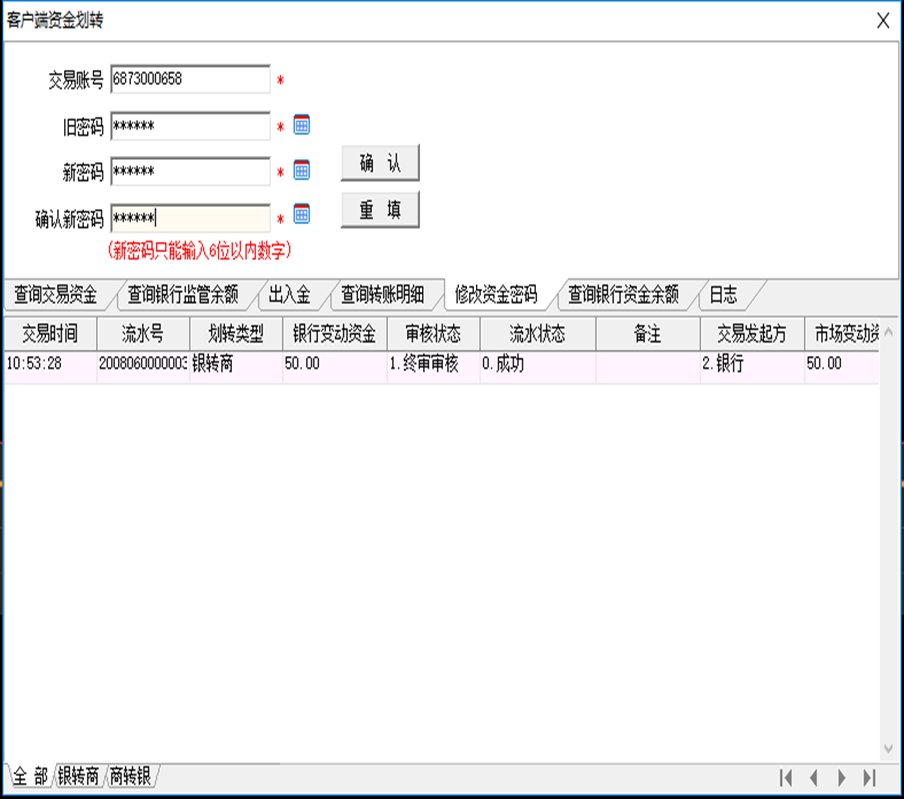Switch to 查询银行资金余额 tab
Viewport: 904px width, 799px height.
623,295
